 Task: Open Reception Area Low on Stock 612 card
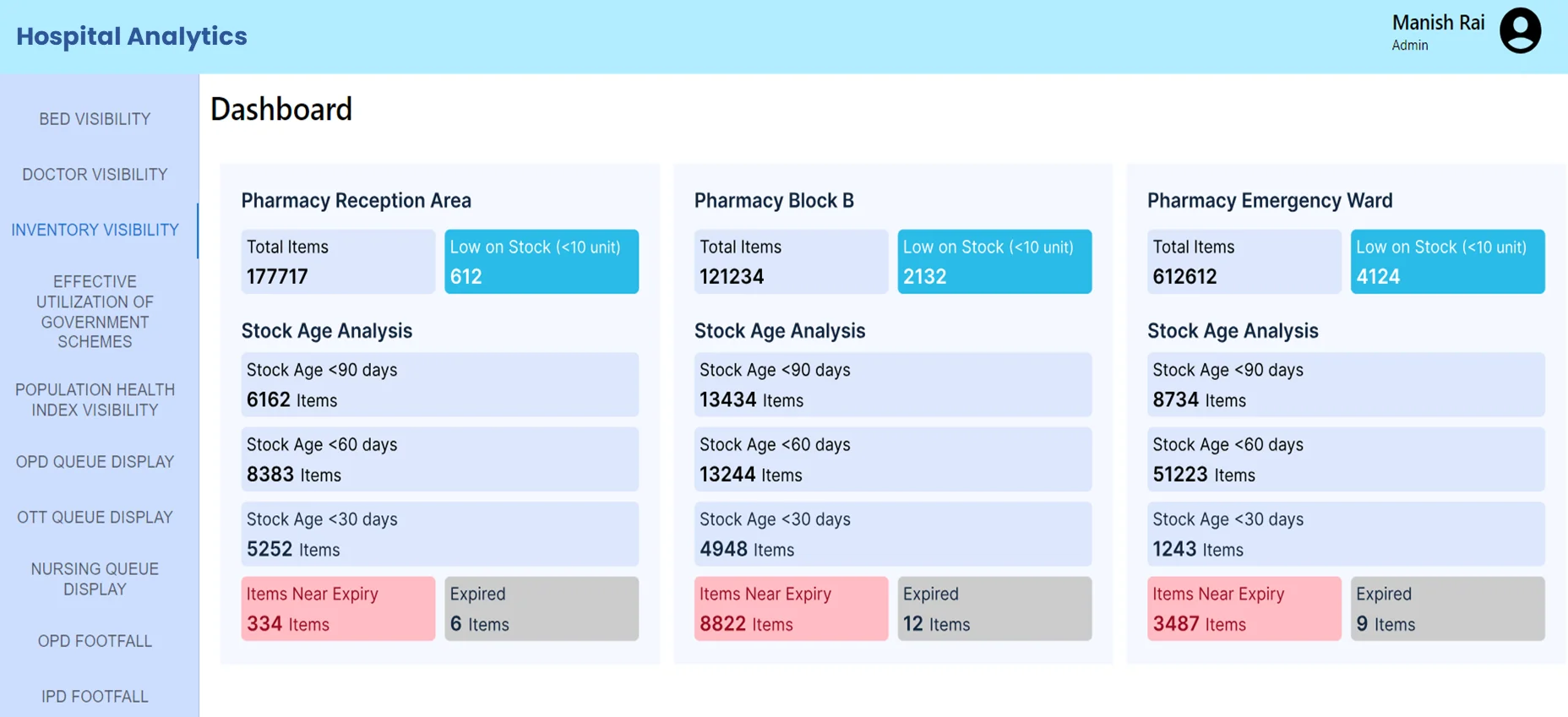click(x=542, y=262)
